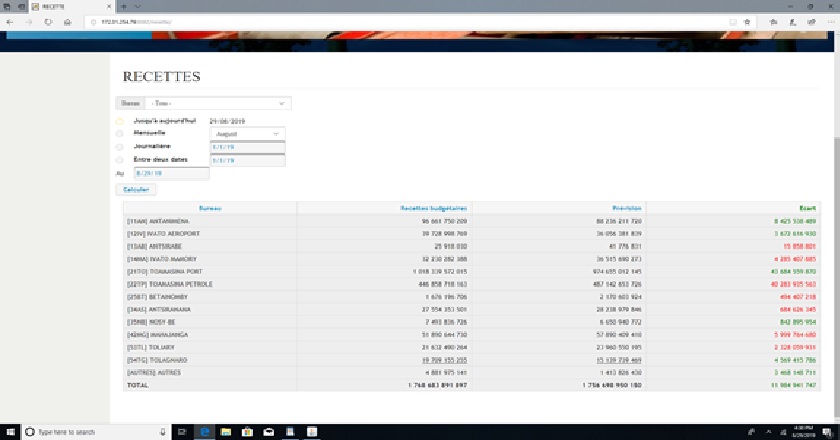Screen dimensions: 840x440
Task: Click the browser back arrow
Action: pos(10,20)
